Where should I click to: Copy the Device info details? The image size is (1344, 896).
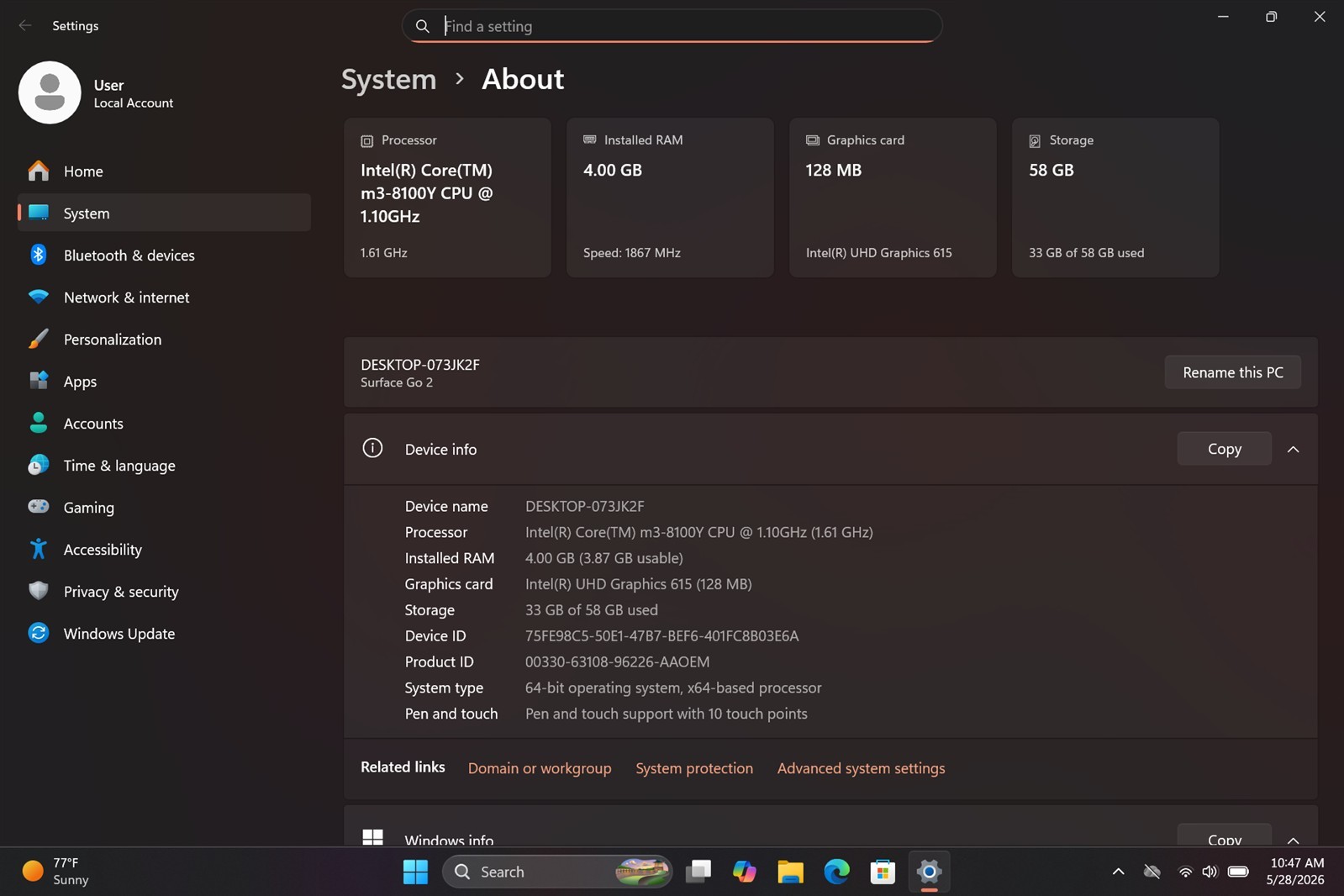(1224, 449)
